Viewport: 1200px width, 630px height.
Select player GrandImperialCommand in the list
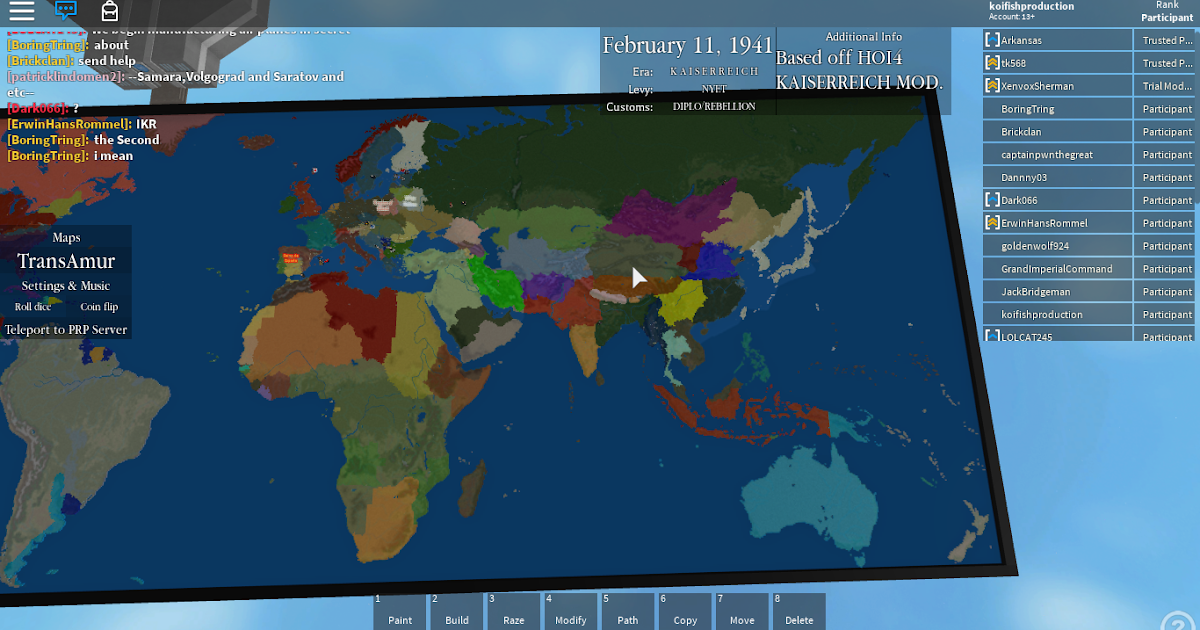1057,269
